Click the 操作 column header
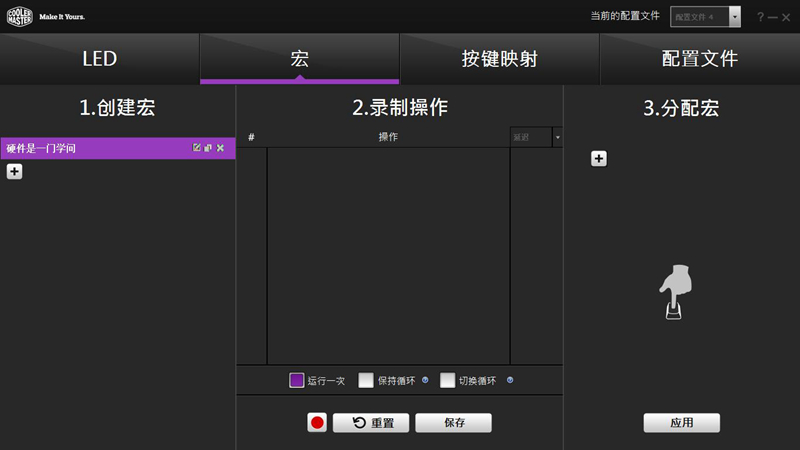800x450 pixels. coord(388,137)
